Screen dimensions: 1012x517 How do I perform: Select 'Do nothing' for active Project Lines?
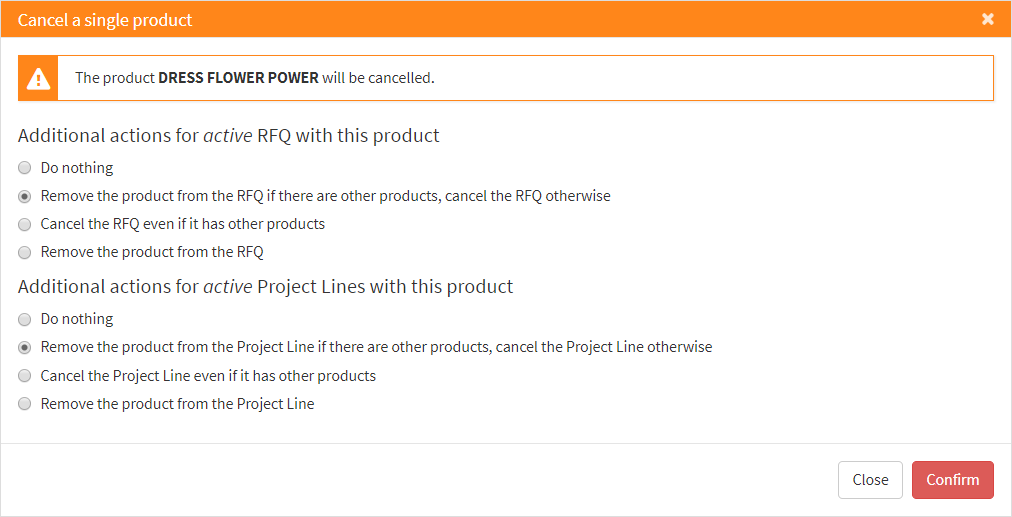25,319
